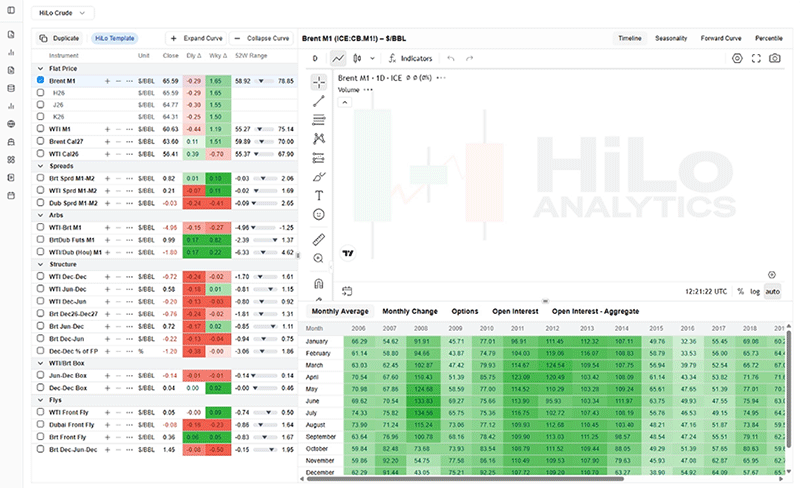The height and width of the screenshot is (488, 800).
Task: Collapse the Flys group
Action: [40, 400]
